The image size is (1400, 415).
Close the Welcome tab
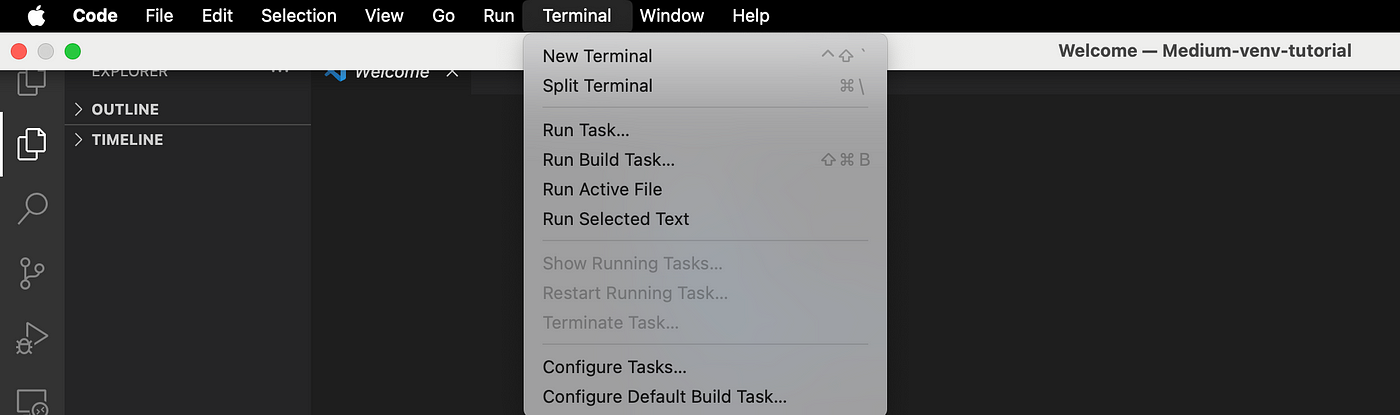point(452,72)
